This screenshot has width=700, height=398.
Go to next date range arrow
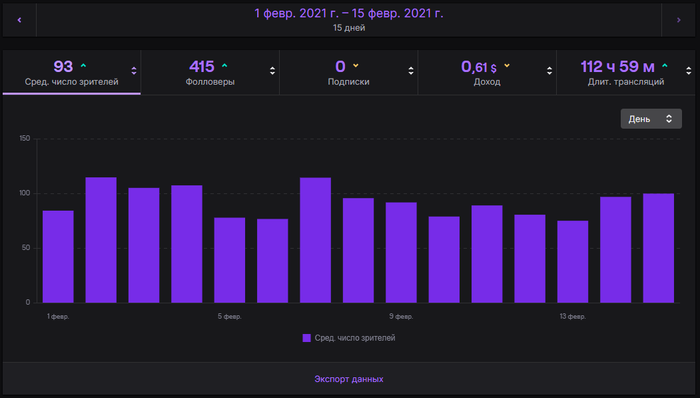tap(678, 20)
